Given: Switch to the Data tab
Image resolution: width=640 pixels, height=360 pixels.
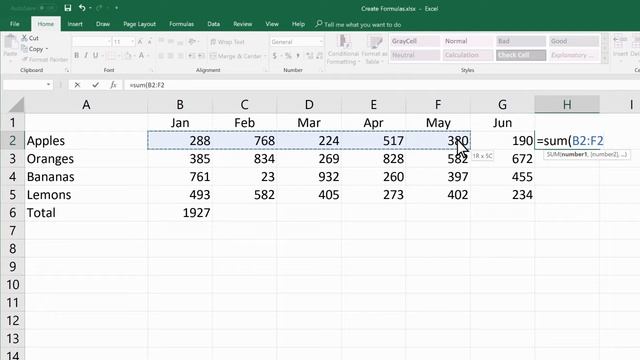Looking at the screenshot, I should pyautogui.click(x=213, y=24).
